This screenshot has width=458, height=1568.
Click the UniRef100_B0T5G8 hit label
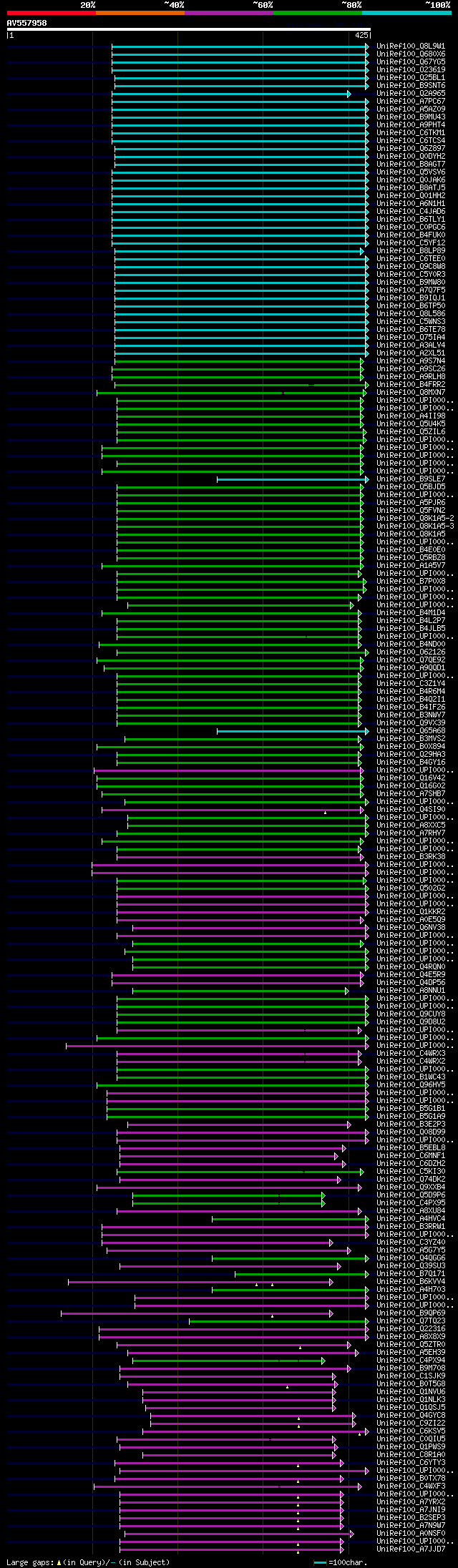411,1384
